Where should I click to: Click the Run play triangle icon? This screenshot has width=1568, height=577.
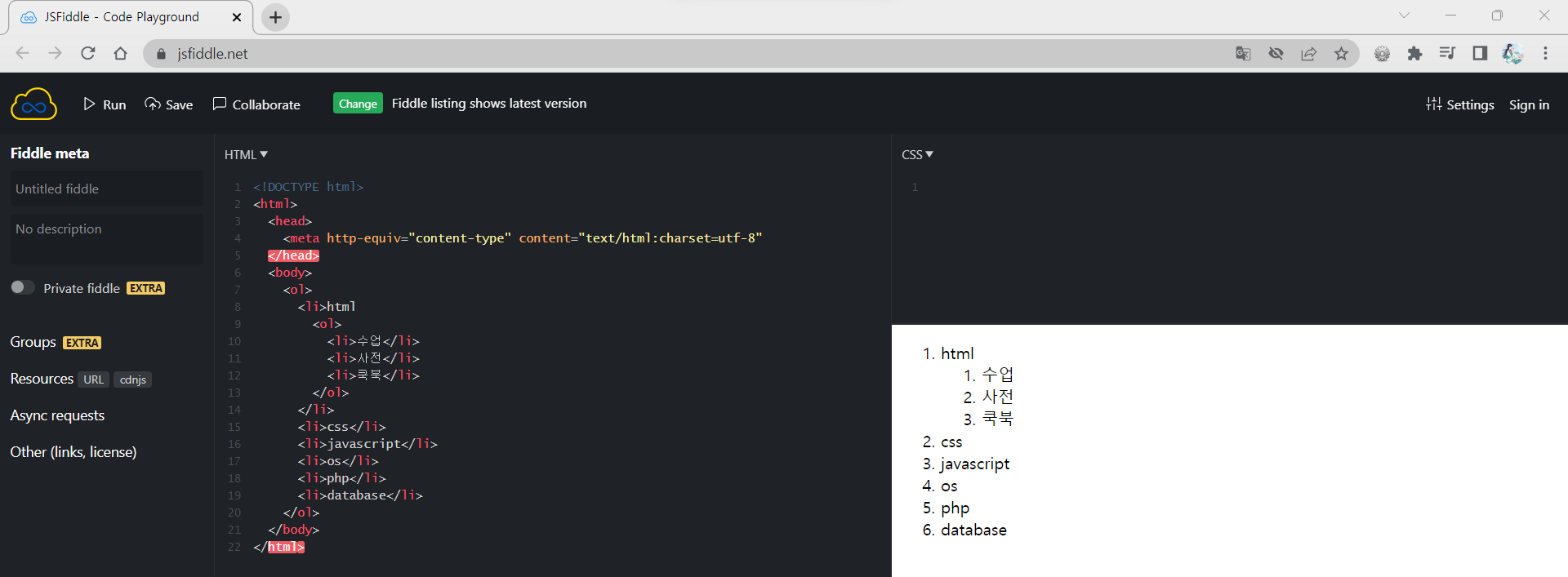pos(90,104)
